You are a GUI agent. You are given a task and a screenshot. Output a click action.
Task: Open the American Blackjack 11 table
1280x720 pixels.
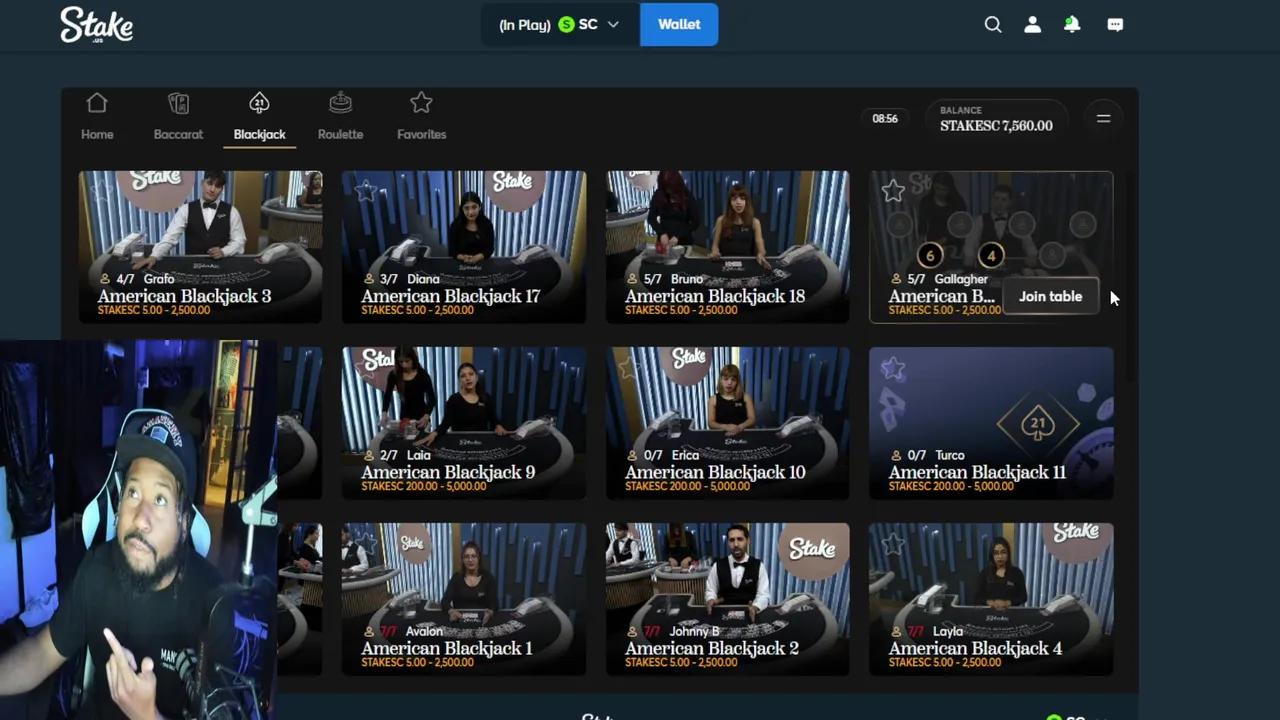pyautogui.click(x=991, y=423)
